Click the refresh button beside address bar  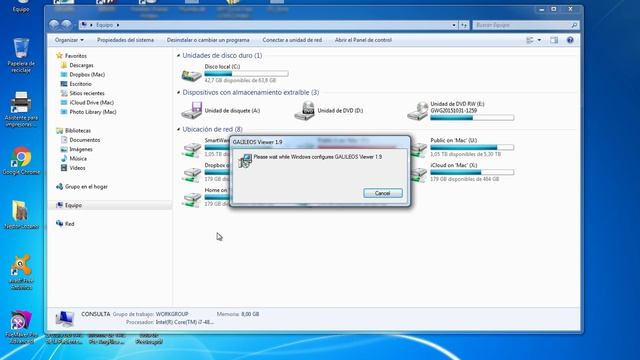pos(464,25)
